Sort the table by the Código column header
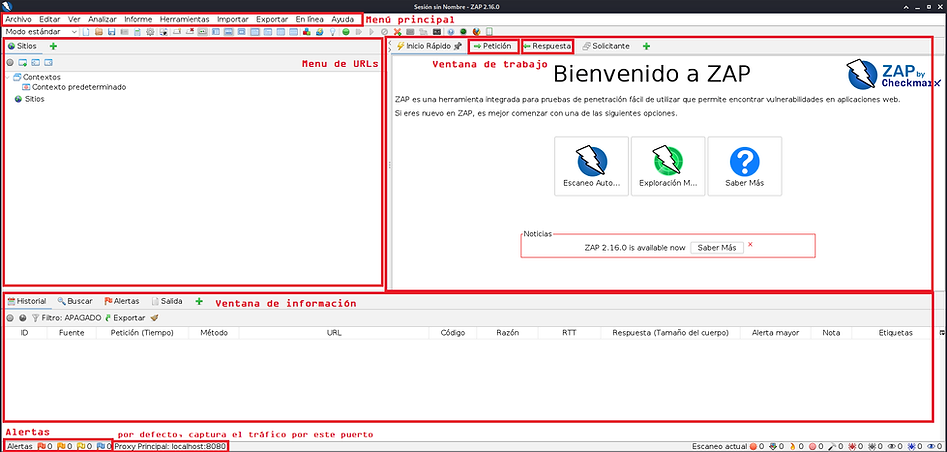The height and width of the screenshot is (452, 947). pos(452,333)
